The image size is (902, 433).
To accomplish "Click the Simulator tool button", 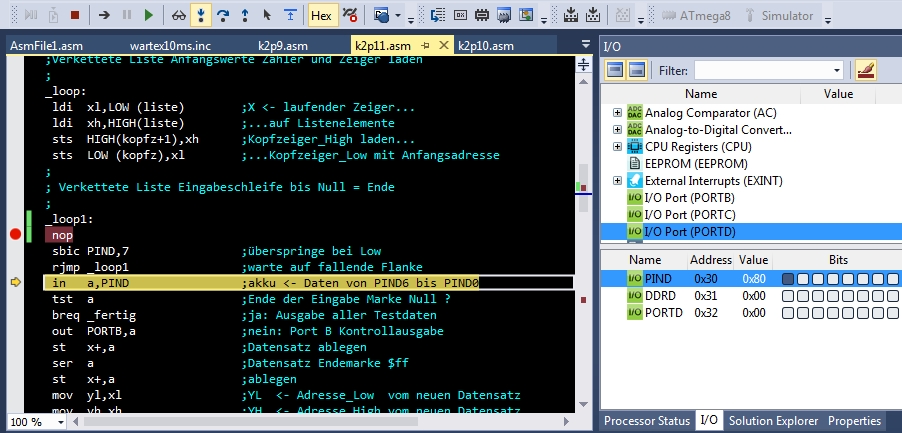I will coord(788,15).
